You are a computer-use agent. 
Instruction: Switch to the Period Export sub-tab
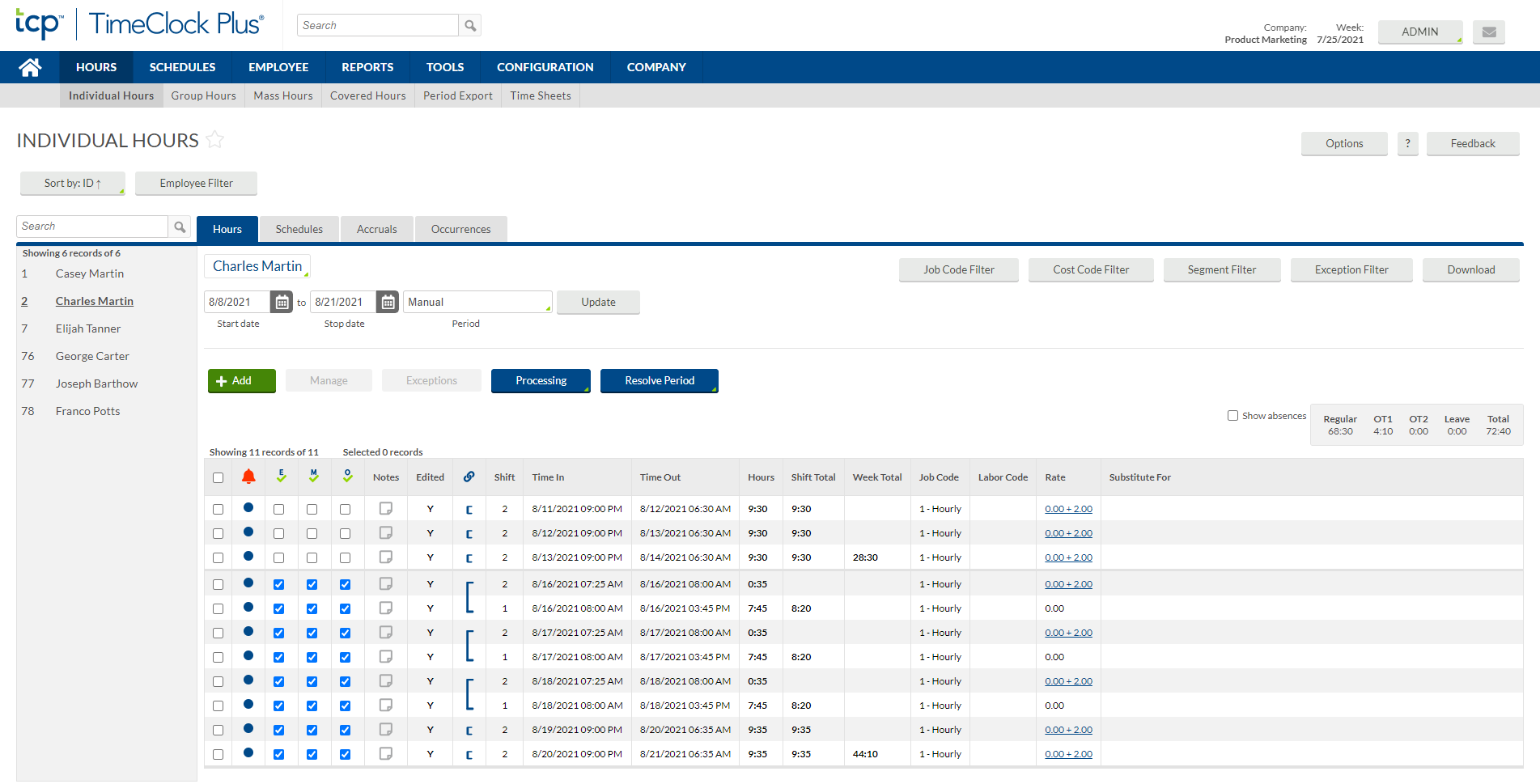coord(458,95)
